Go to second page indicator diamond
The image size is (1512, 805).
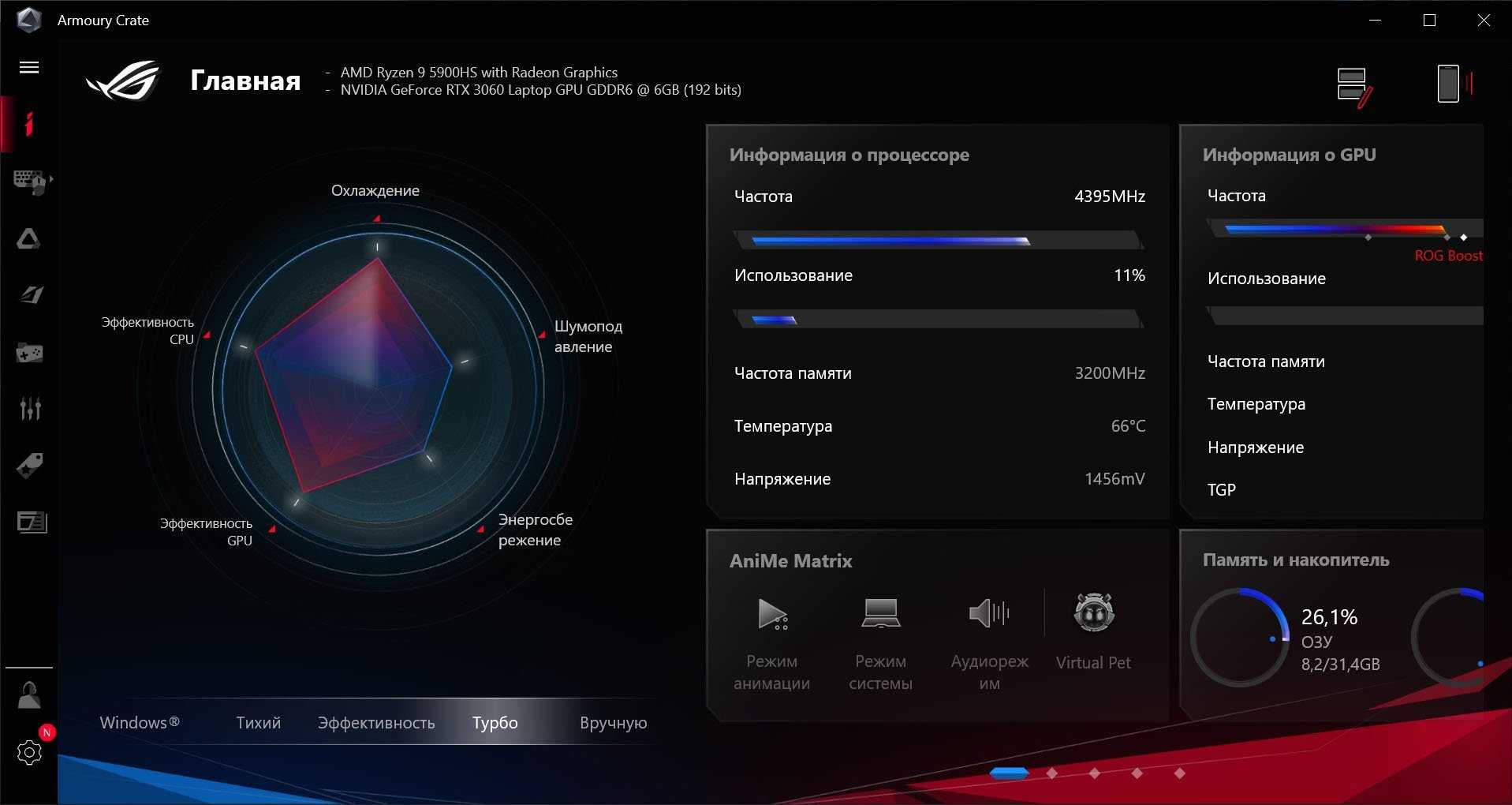click(x=1051, y=773)
